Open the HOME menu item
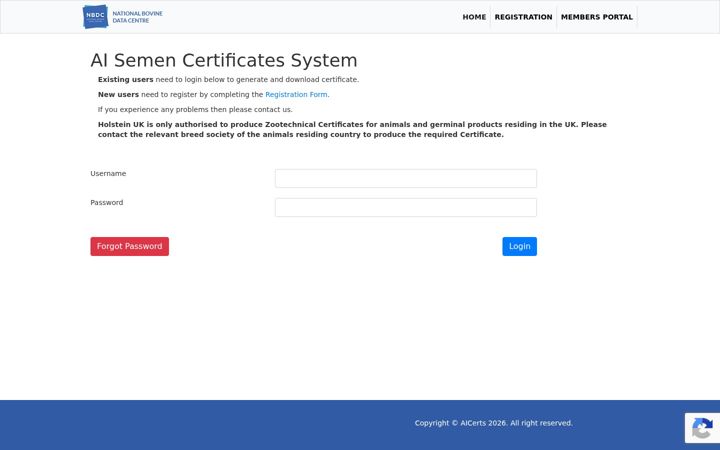The width and height of the screenshot is (720, 450). (x=474, y=17)
